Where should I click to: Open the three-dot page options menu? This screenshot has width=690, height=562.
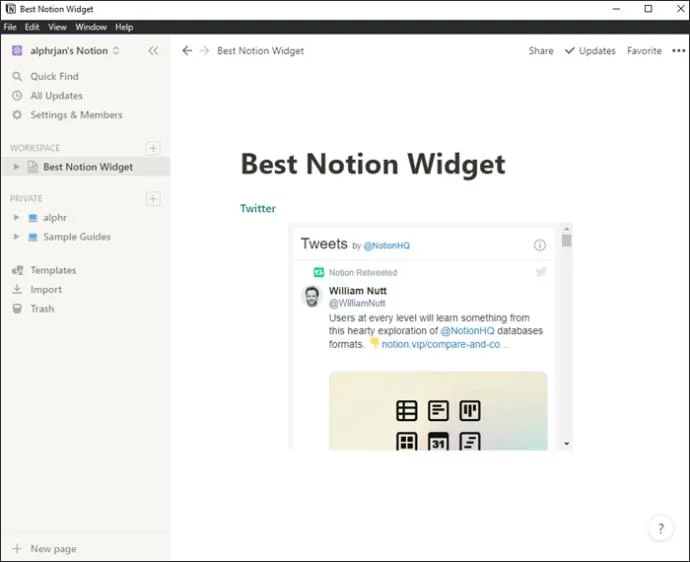click(x=679, y=51)
